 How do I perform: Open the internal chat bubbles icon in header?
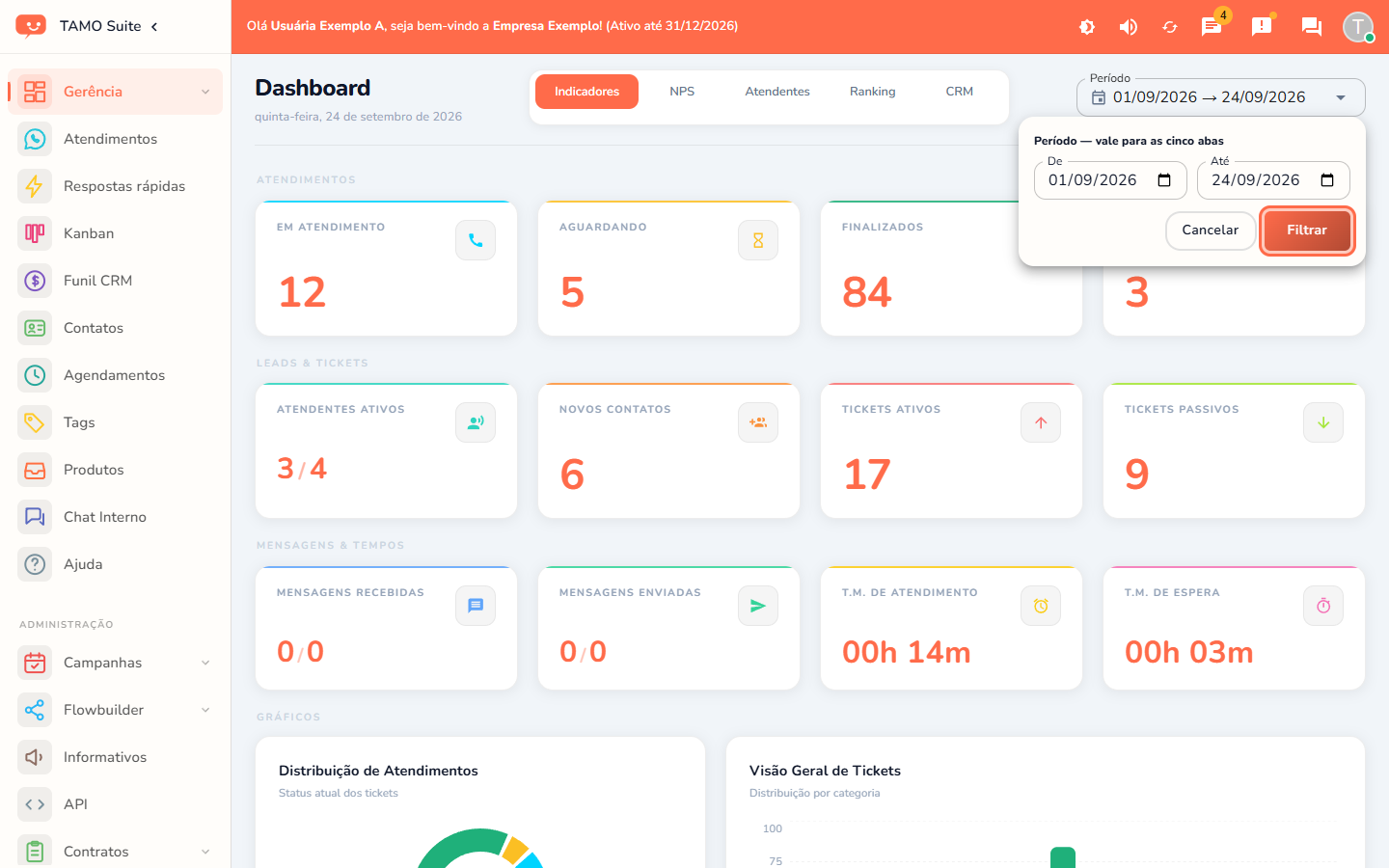[x=1311, y=27]
